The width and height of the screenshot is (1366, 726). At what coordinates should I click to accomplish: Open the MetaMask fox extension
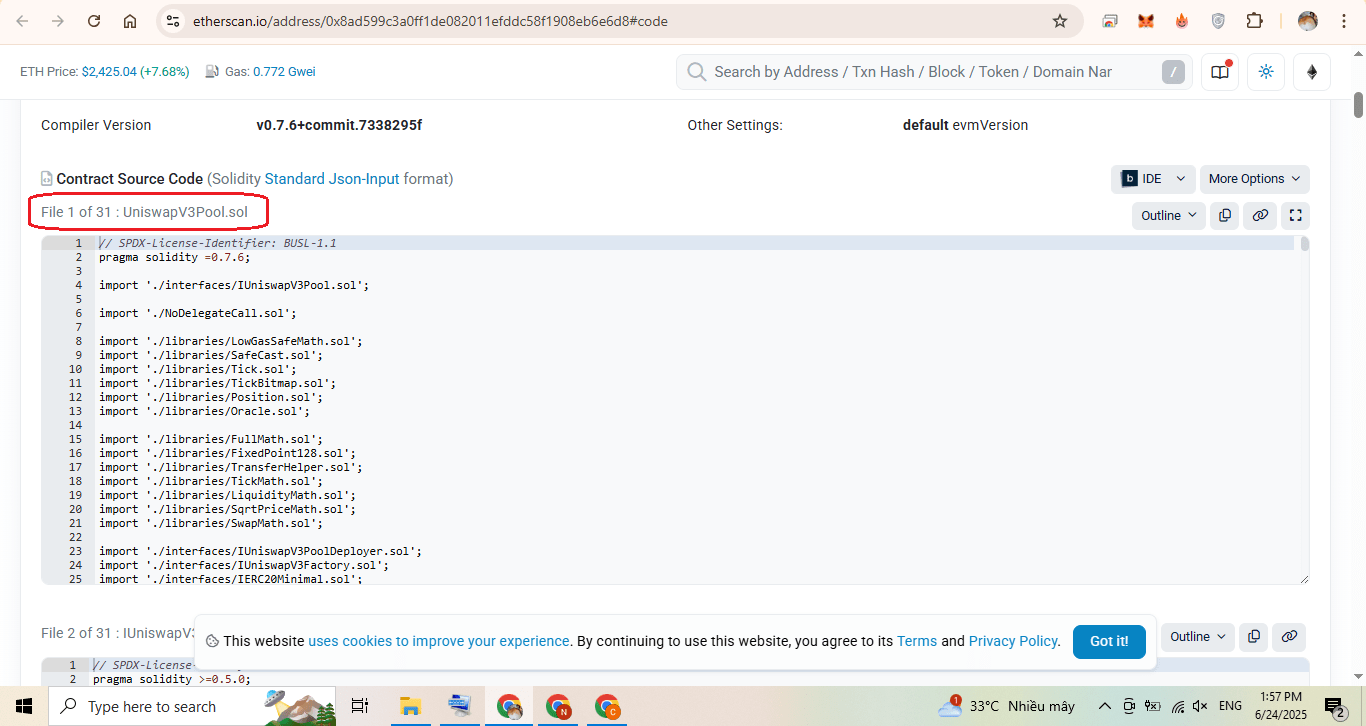tap(1146, 21)
